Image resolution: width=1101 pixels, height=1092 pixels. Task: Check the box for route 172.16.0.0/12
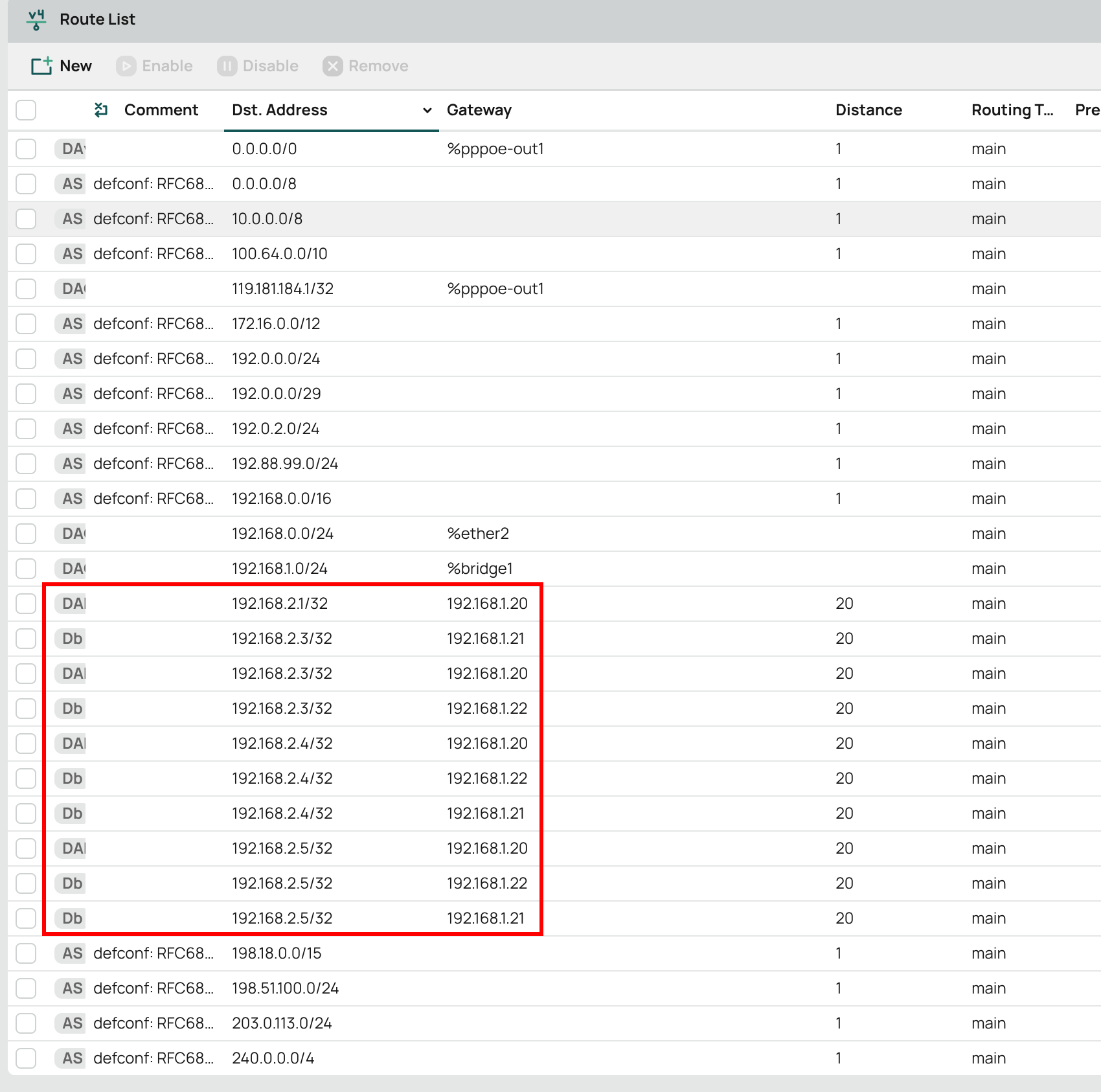[x=26, y=324]
